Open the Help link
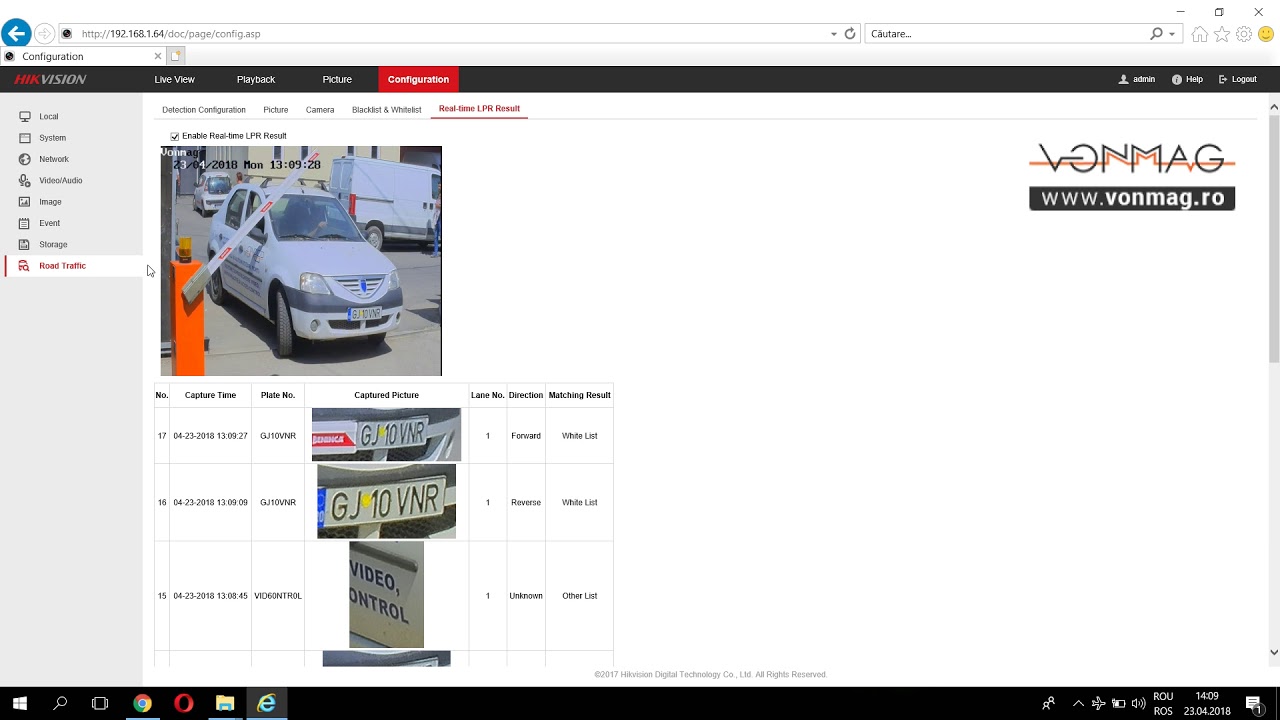 coord(1187,79)
